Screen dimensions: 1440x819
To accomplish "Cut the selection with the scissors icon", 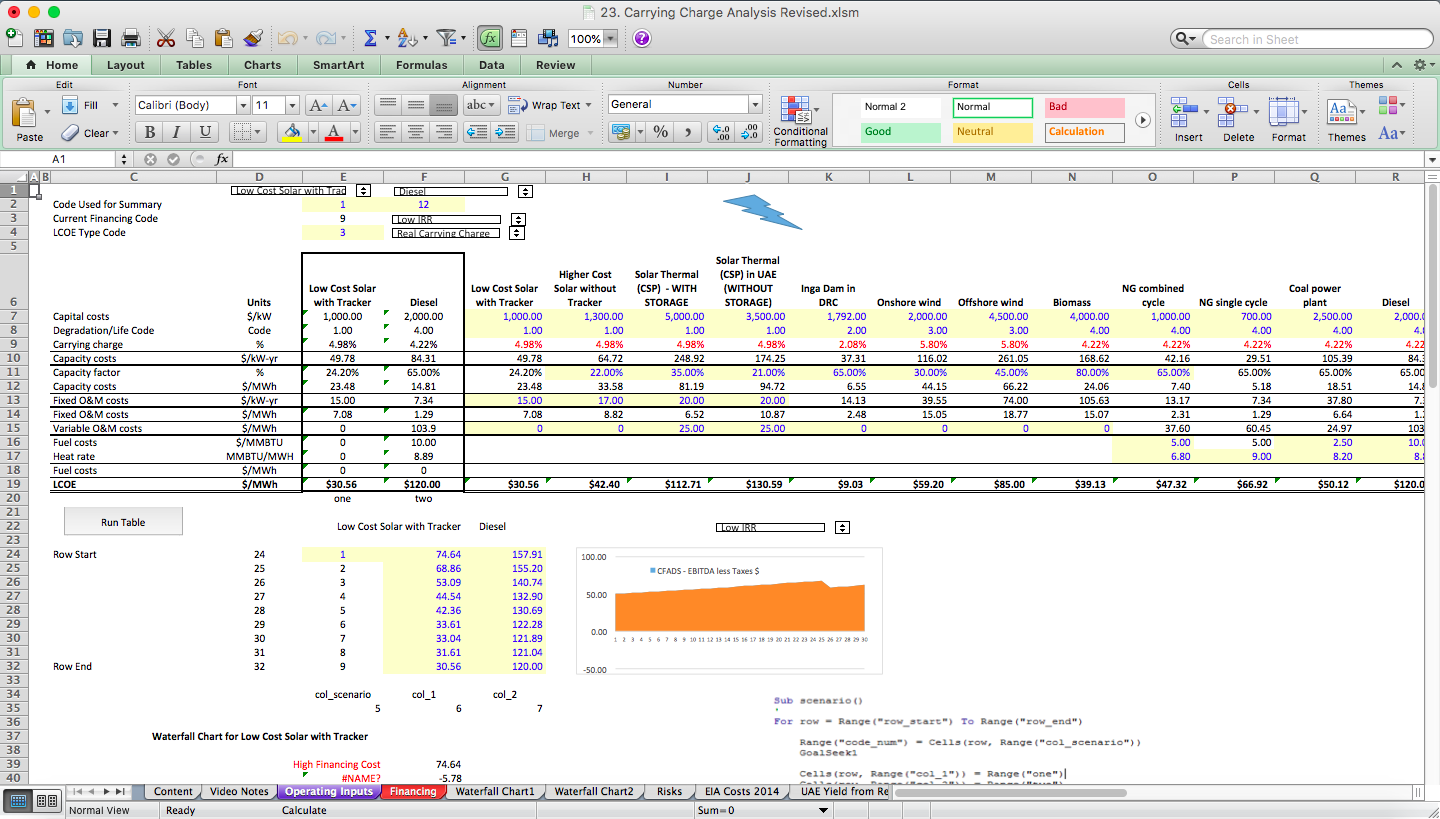I will point(166,38).
